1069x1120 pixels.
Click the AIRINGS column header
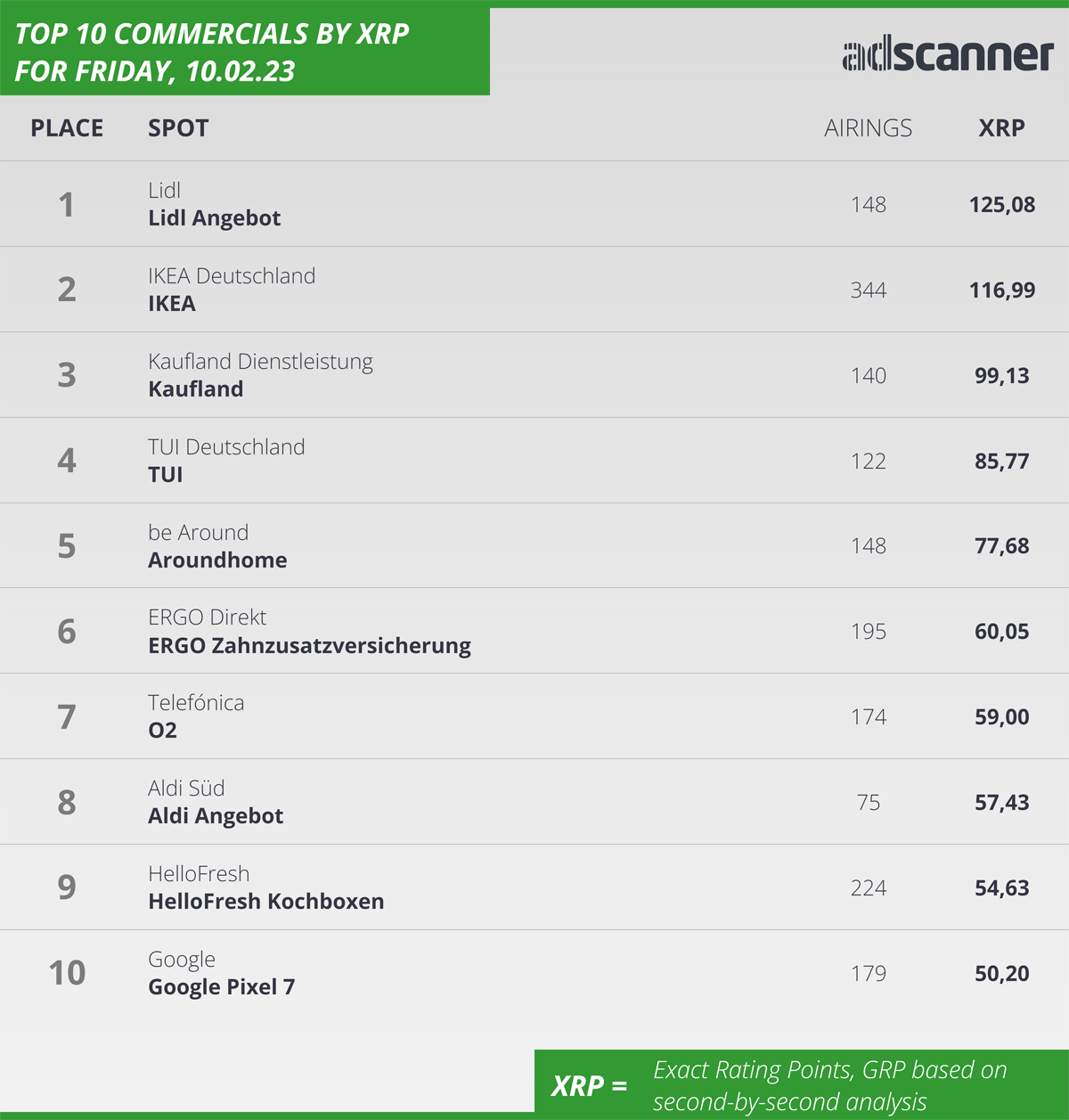868,128
